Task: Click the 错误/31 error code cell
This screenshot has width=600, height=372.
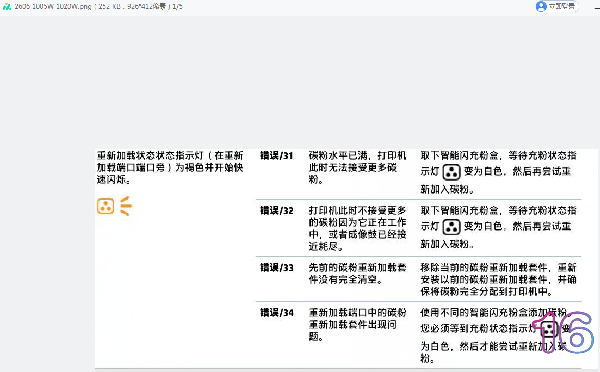Action: click(277, 156)
